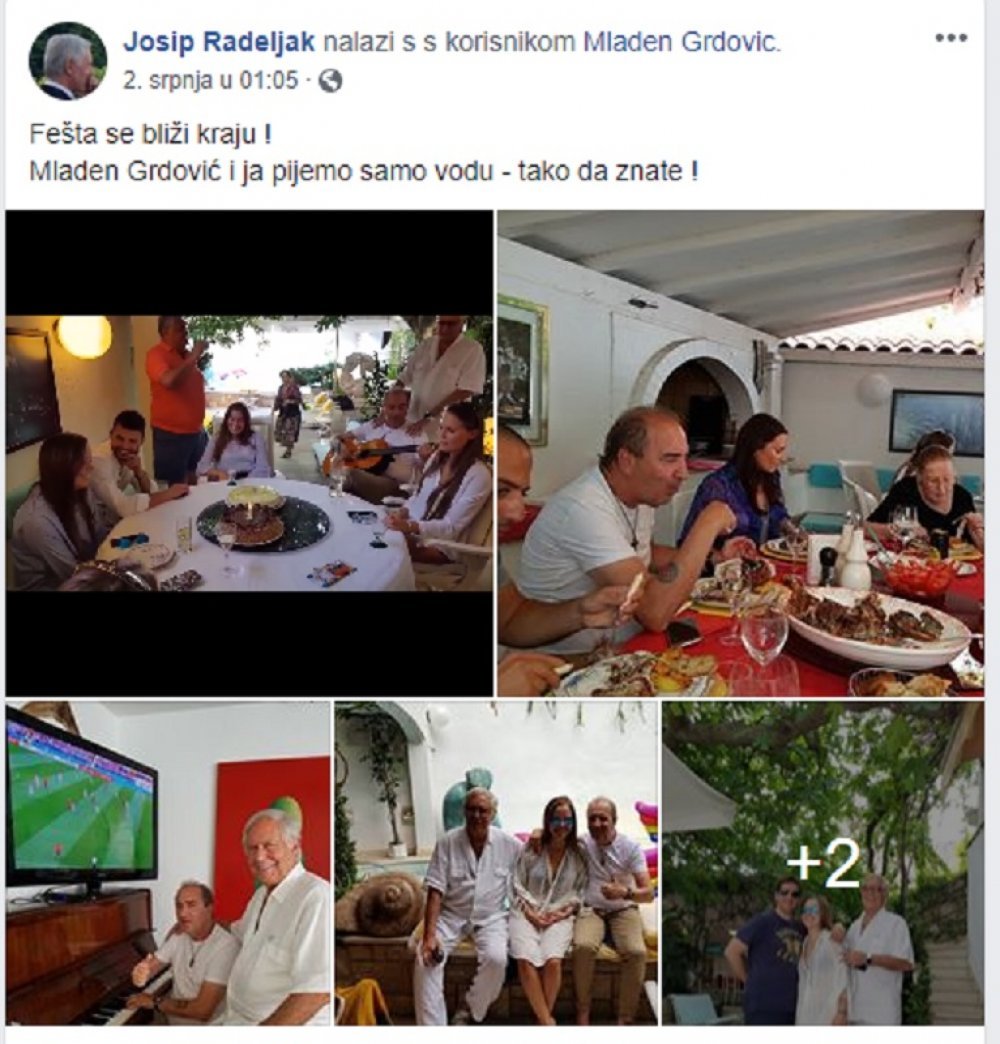Click the man in the orange shirt in the first photo

click(x=175, y=398)
